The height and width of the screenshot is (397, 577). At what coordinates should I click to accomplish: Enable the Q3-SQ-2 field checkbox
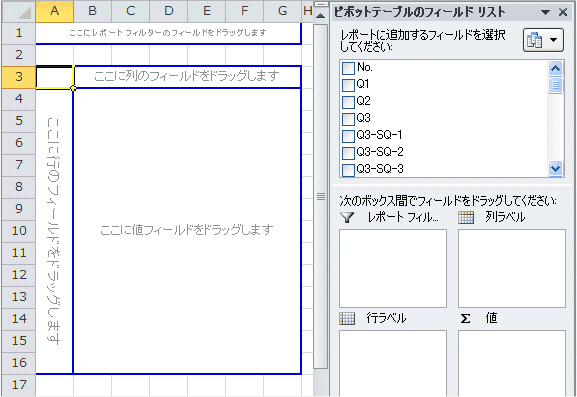coord(348,153)
